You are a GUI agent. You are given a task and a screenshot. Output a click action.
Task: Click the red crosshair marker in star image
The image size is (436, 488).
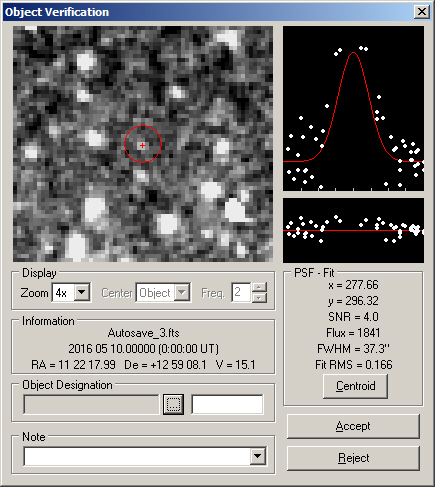click(x=143, y=145)
